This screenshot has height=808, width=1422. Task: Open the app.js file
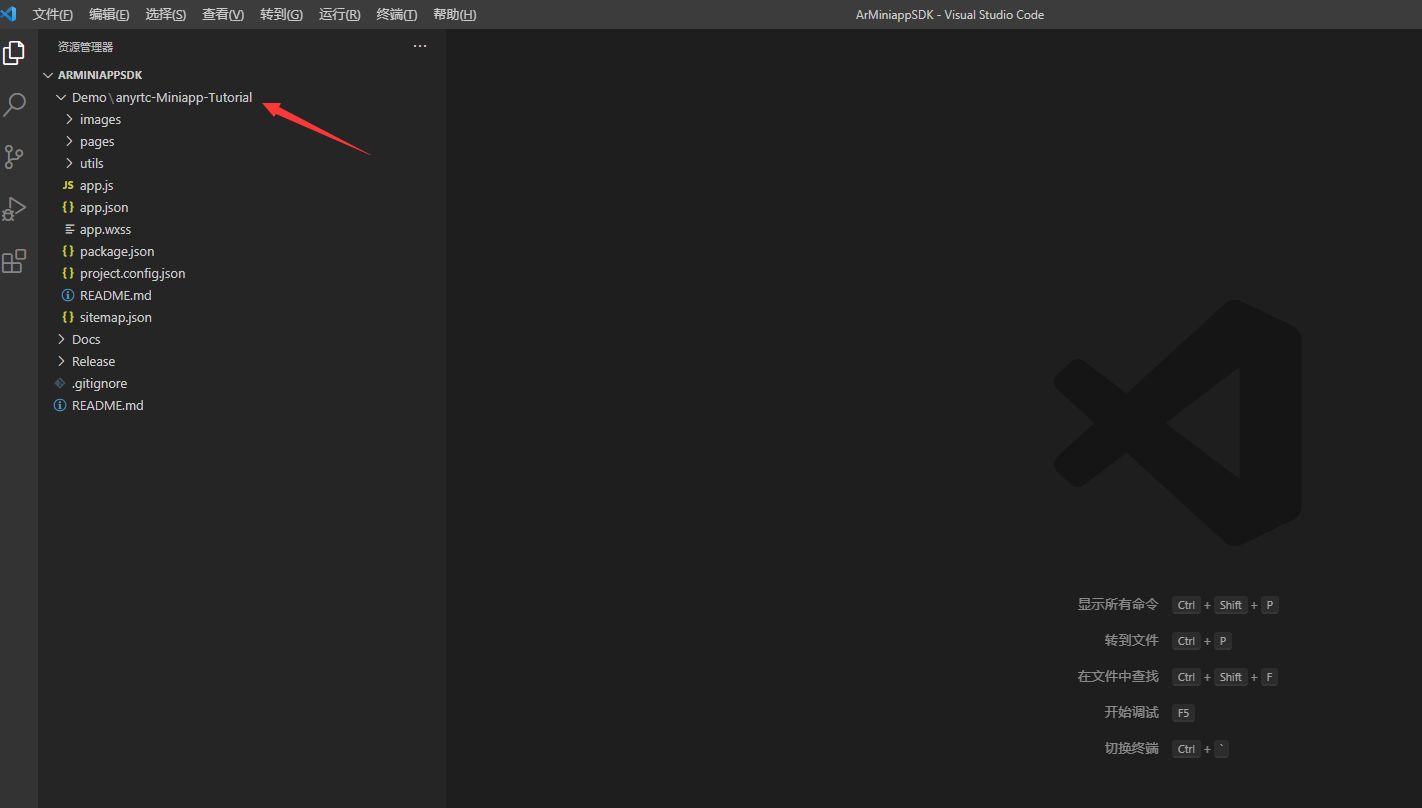[96, 185]
